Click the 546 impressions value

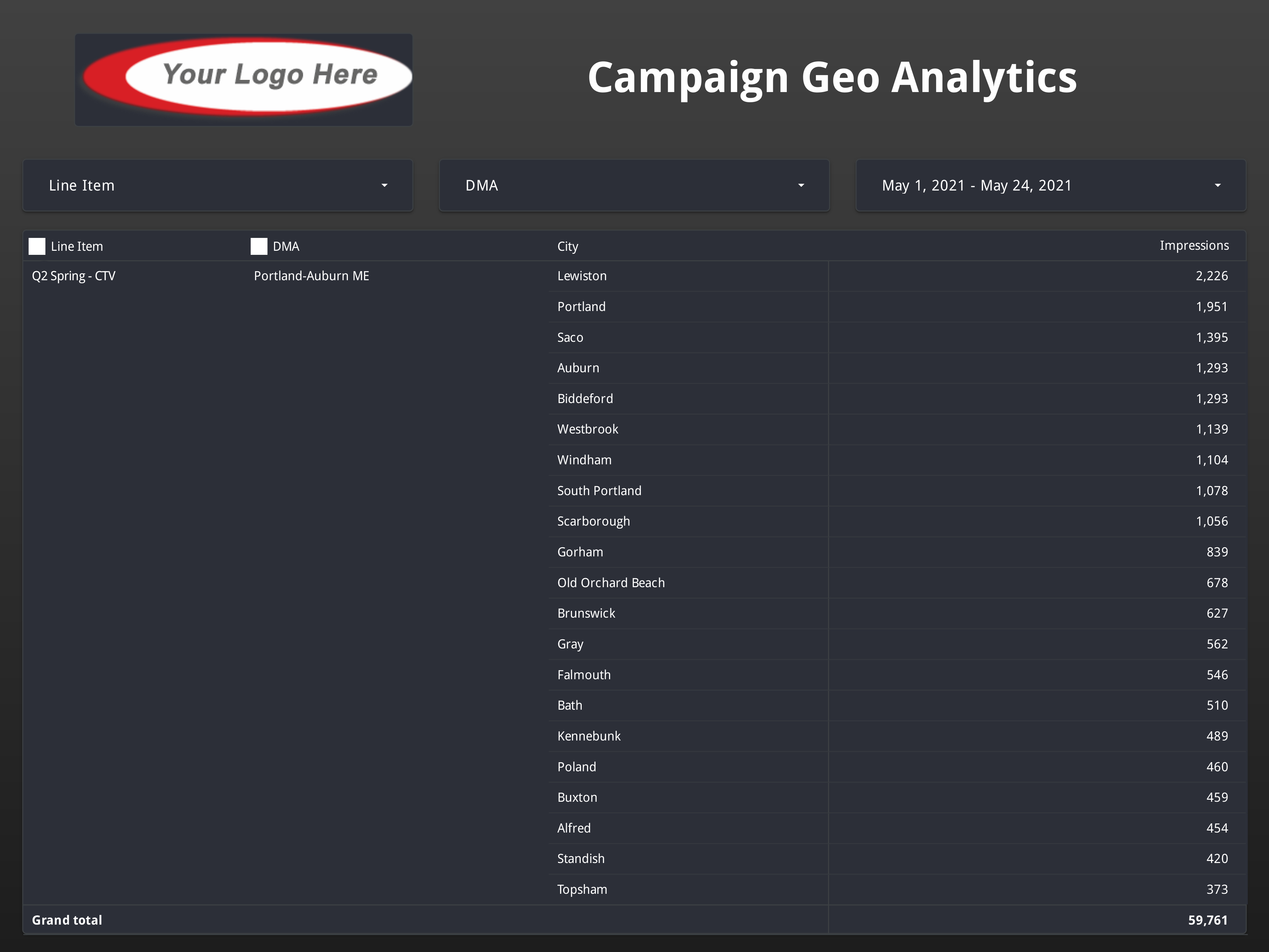[1217, 675]
